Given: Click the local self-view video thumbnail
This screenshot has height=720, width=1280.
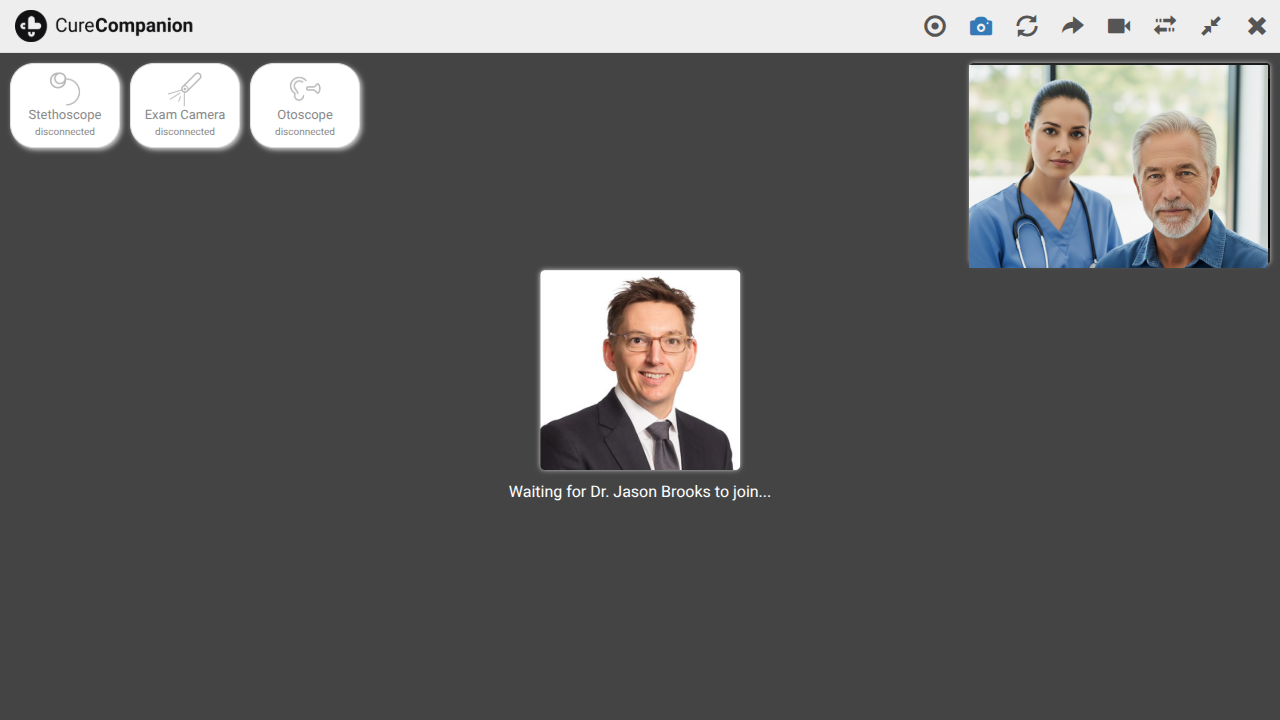Looking at the screenshot, I should (1118, 166).
